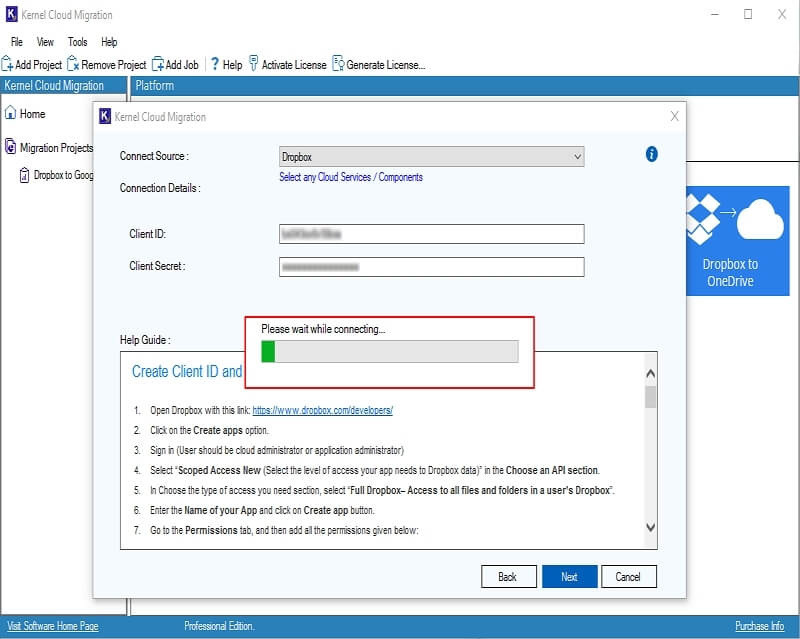Click the Dropbox to OneDrive tile
This screenshot has width=800, height=639.
pyautogui.click(x=738, y=240)
